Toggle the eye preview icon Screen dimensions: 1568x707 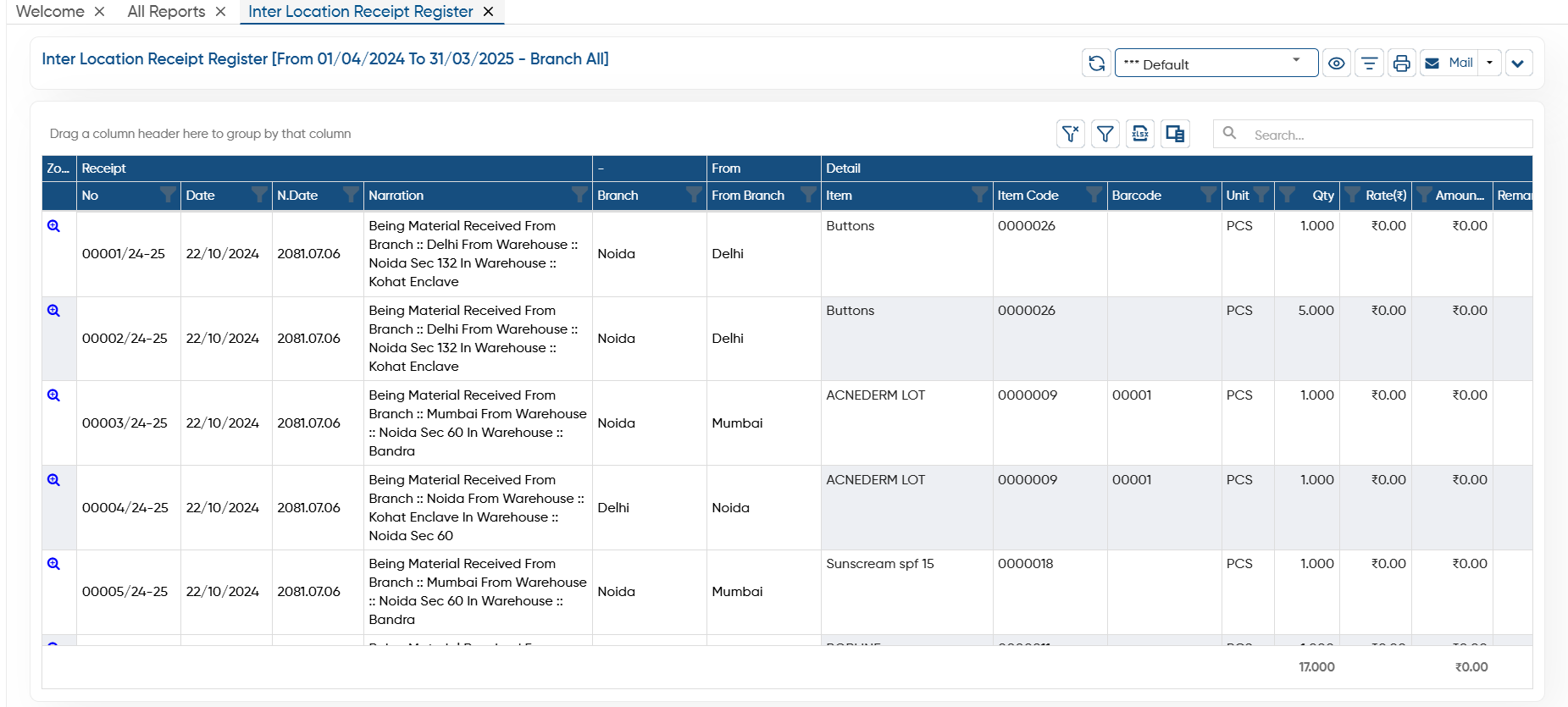1337,63
